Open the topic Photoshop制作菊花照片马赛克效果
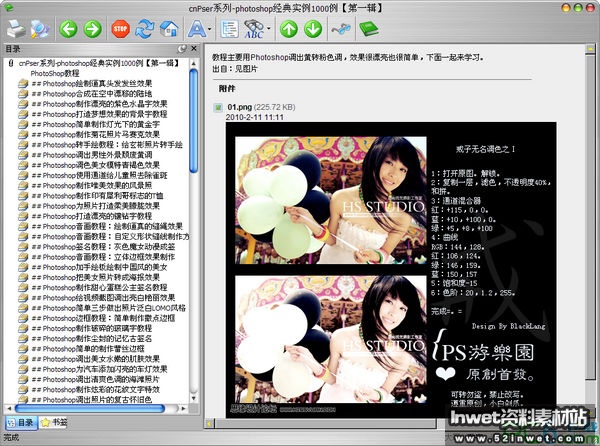600x446 pixels. pos(96,134)
